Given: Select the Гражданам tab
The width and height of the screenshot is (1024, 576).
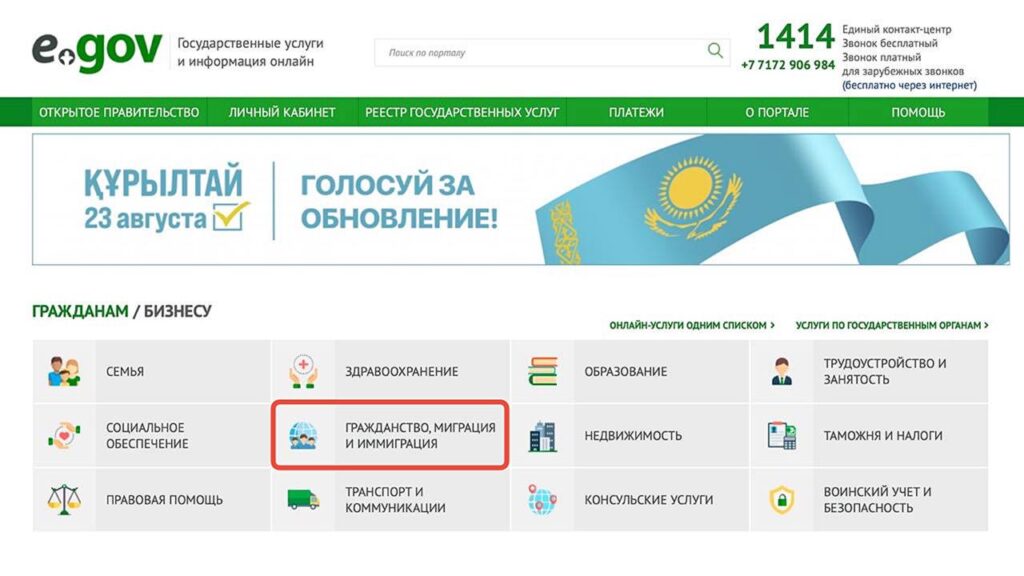Looking at the screenshot, I should click(80, 311).
